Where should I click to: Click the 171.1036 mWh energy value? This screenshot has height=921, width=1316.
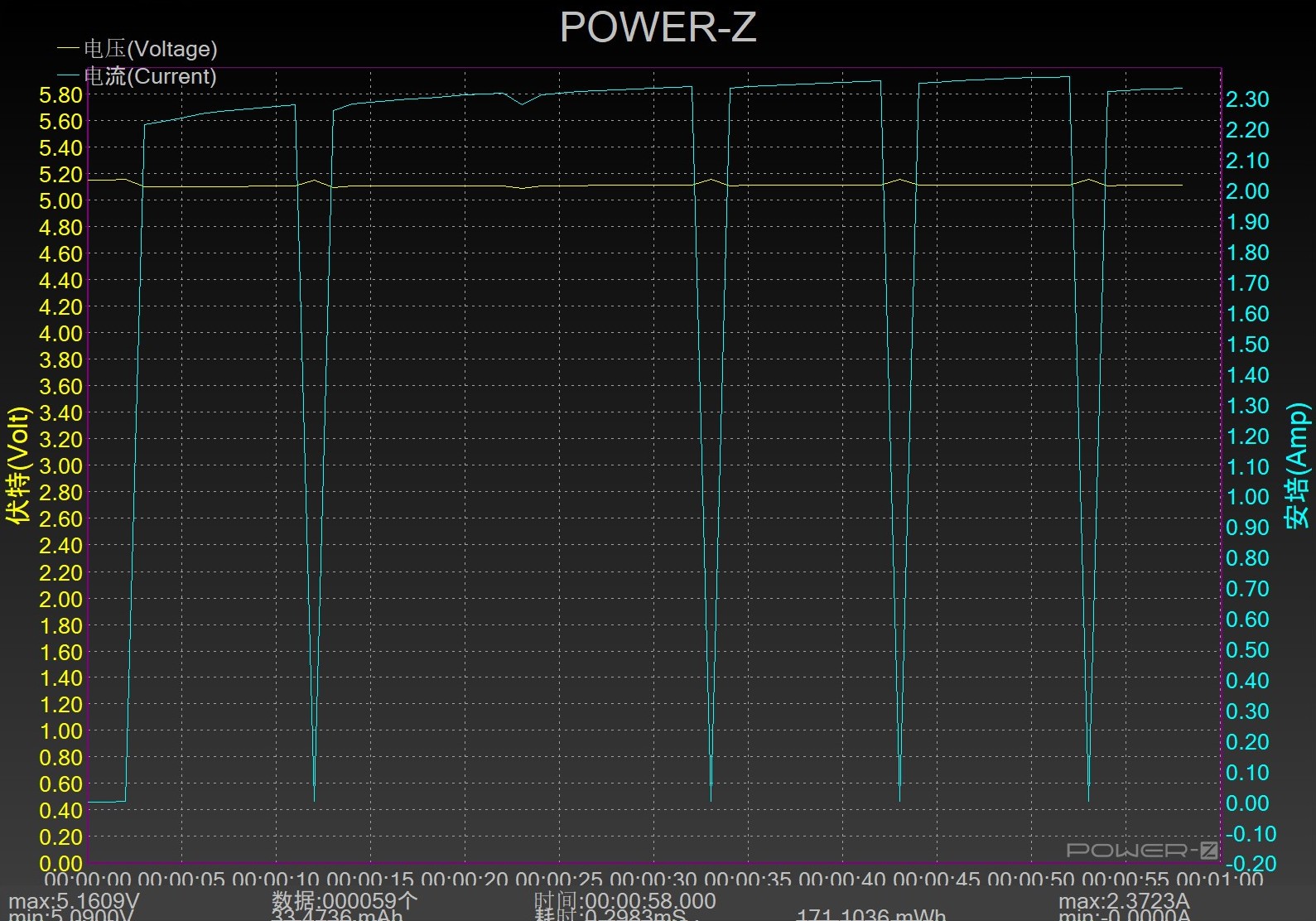pyautogui.click(x=871, y=914)
